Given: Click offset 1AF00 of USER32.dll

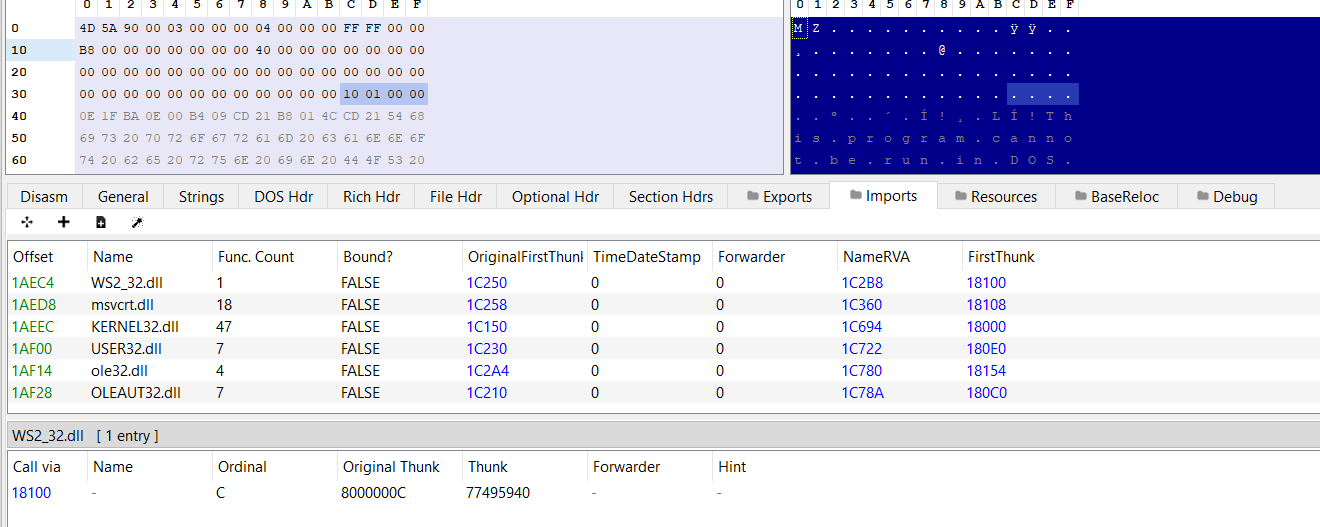Looking at the screenshot, I should click(x=32, y=349).
